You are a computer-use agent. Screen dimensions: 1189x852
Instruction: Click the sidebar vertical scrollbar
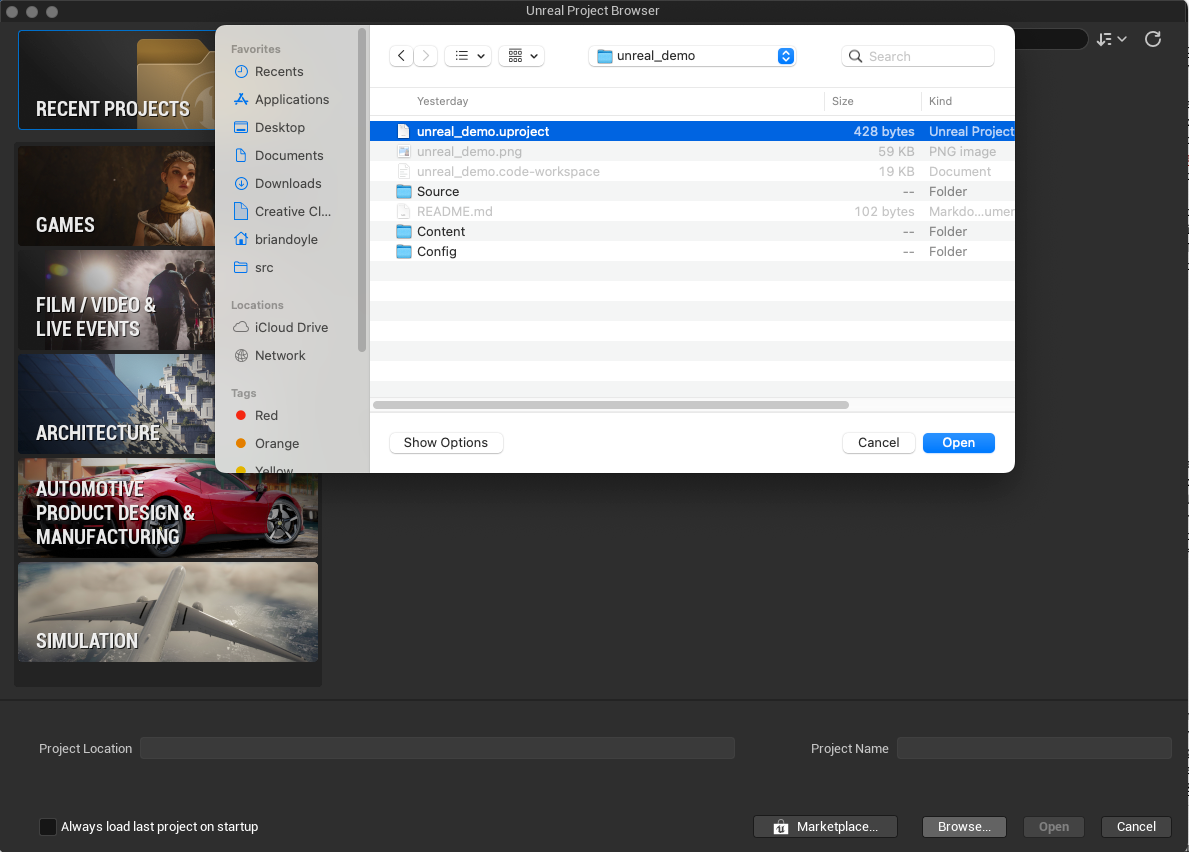pyautogui.click(x=362, y=190)
